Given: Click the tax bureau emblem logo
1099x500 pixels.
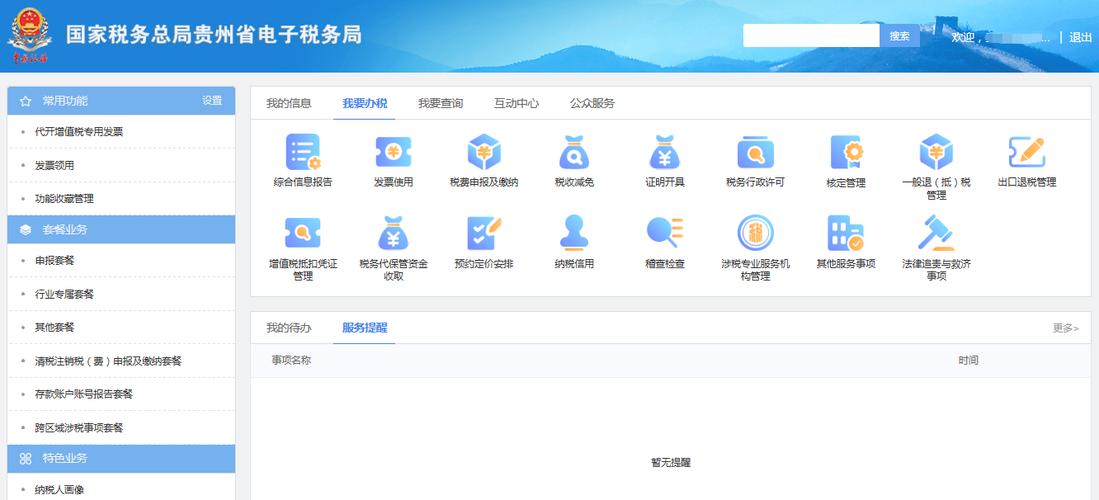Looking at the screenshot, I should coord(29,35).
